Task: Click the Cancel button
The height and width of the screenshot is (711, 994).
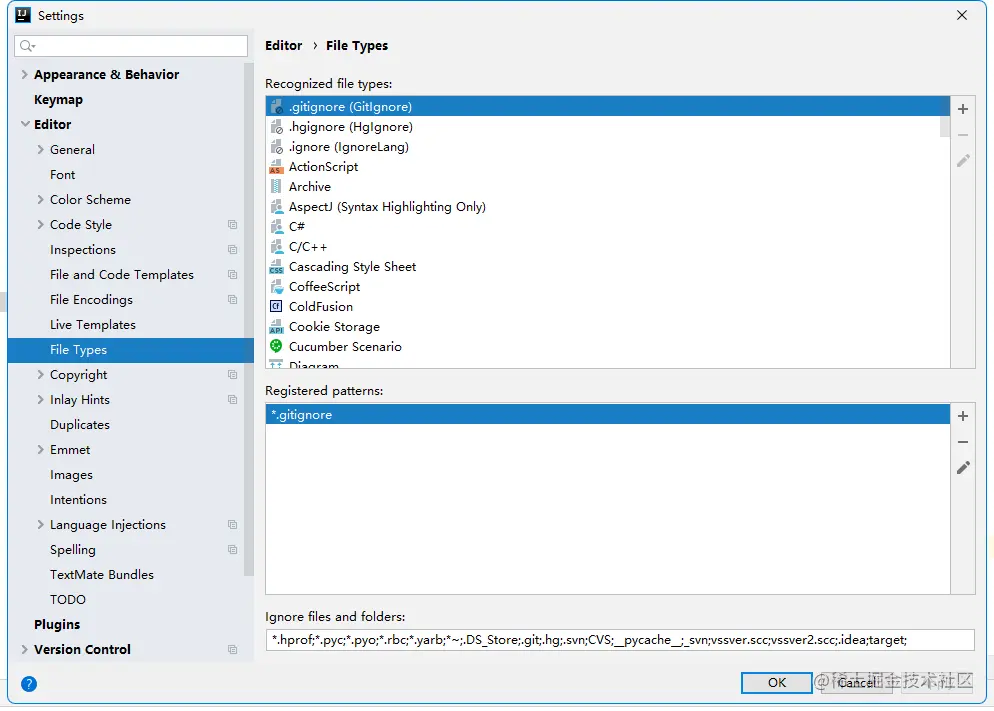Action: pyautogui.click(x=856, y=683)
